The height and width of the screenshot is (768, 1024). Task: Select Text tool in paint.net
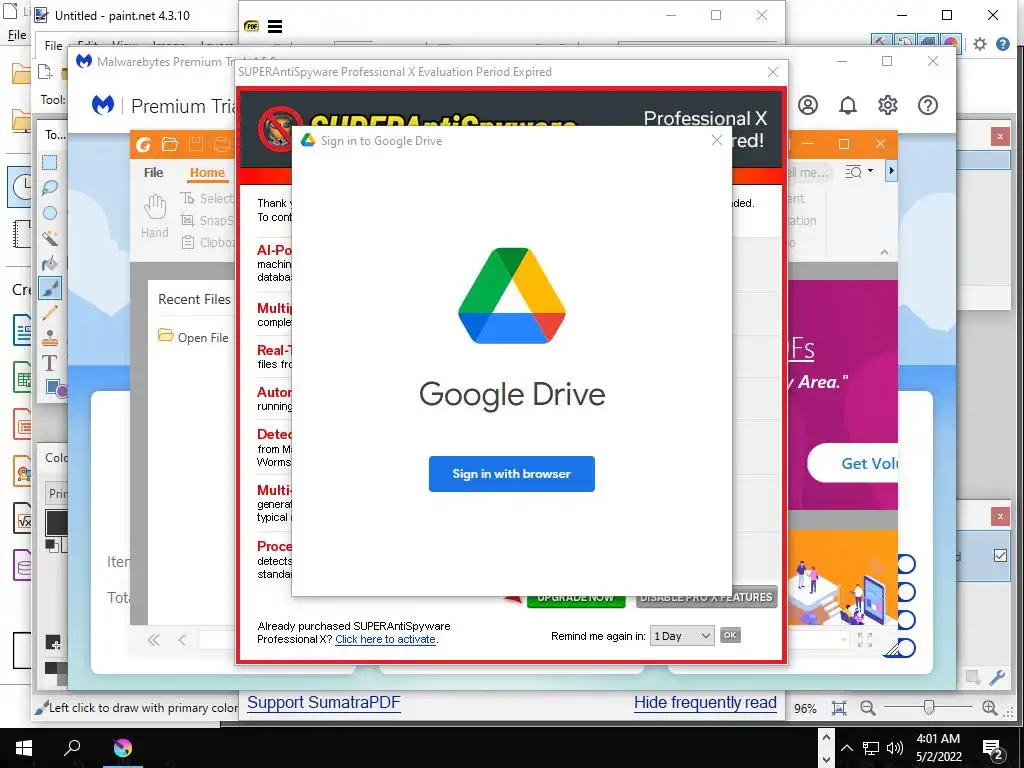coord(50,363)
